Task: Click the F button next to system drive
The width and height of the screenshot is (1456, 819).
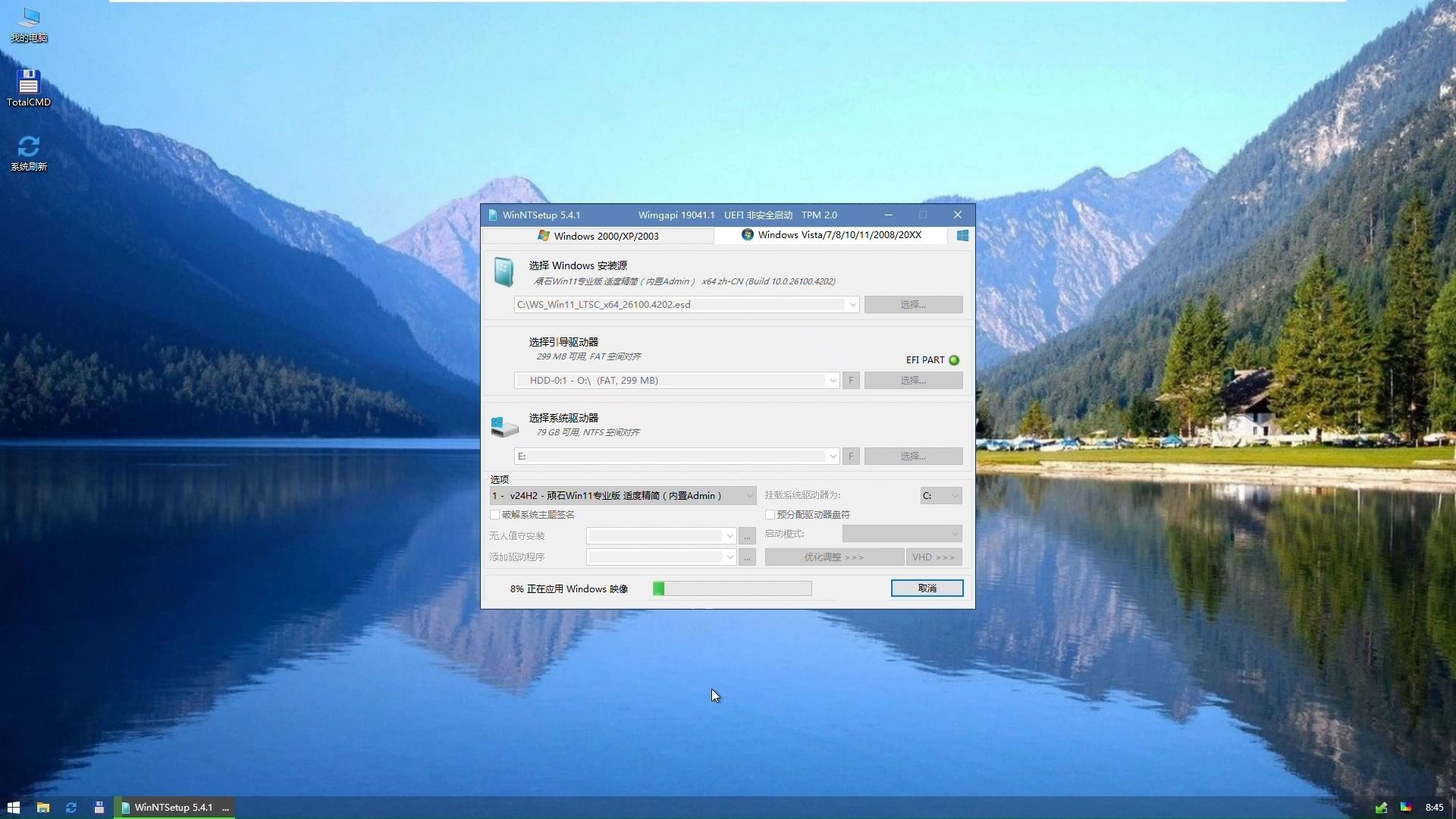Action: tap(851, 457)
